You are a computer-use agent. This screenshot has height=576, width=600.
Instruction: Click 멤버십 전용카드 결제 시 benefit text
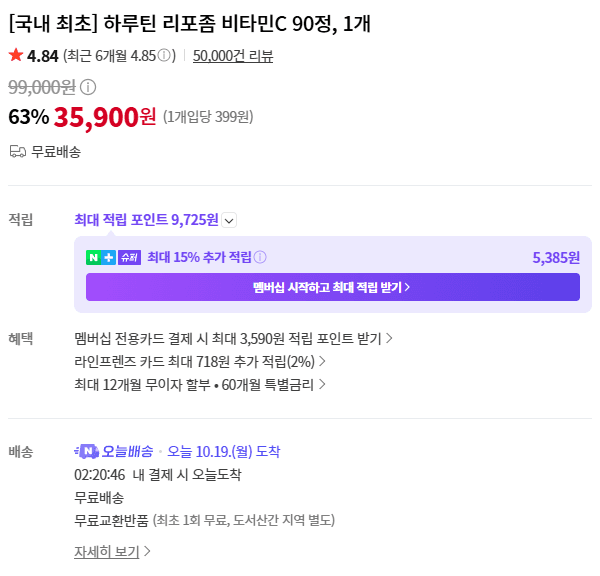click(x=141, y=339)
